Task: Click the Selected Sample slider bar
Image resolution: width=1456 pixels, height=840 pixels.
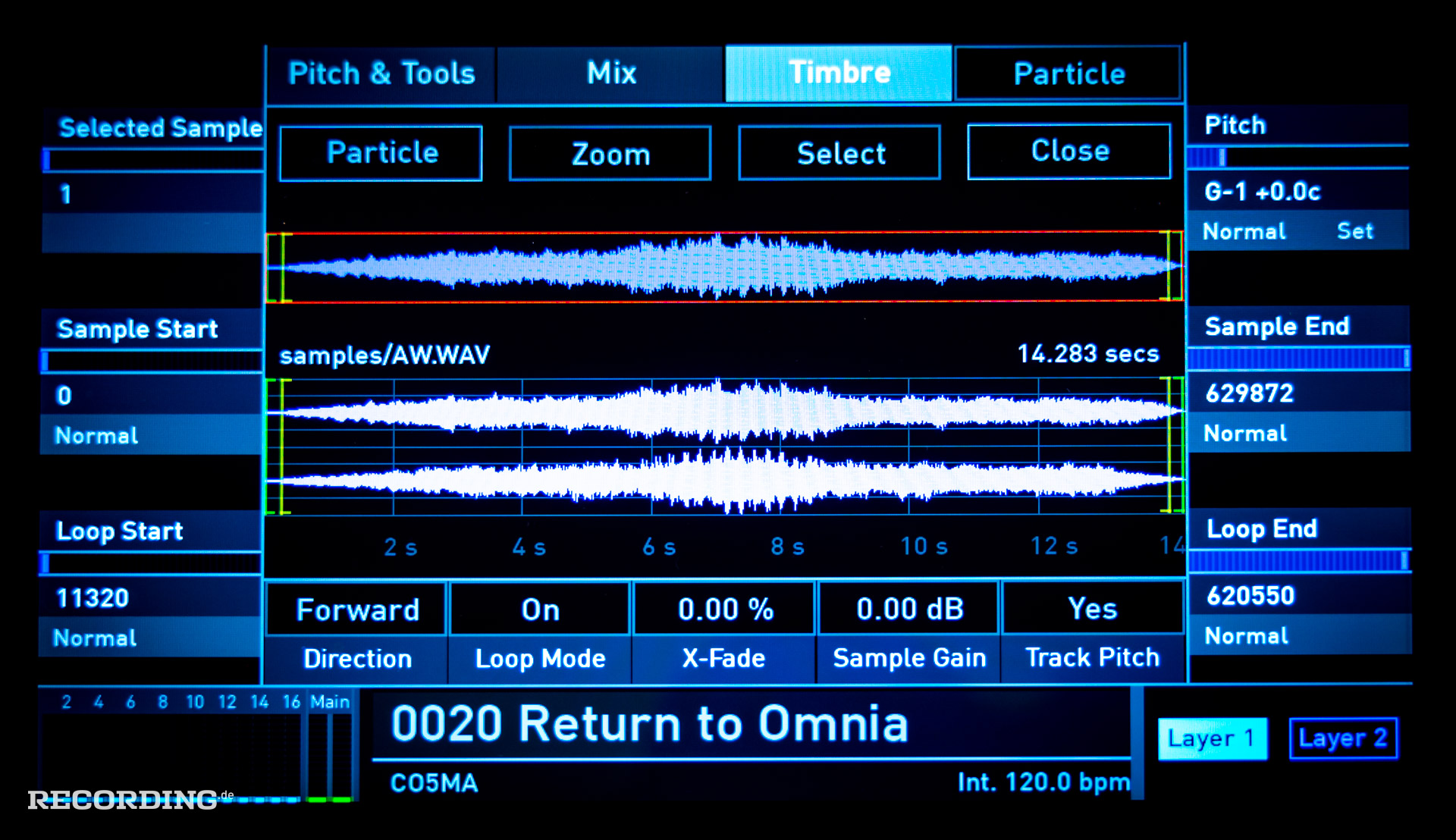Action: coord(152,160)
